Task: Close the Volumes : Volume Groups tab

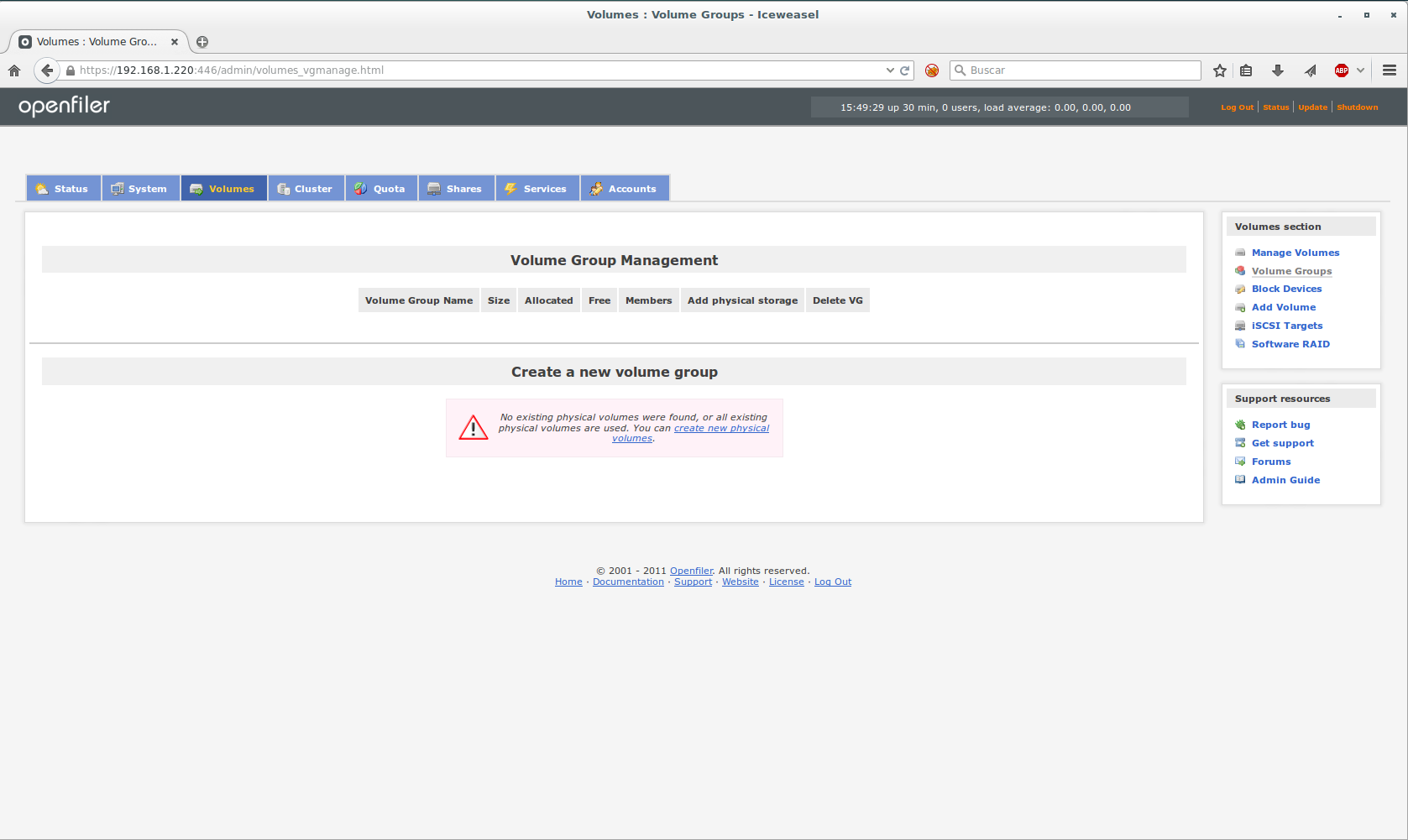Action: coord(175,42)
